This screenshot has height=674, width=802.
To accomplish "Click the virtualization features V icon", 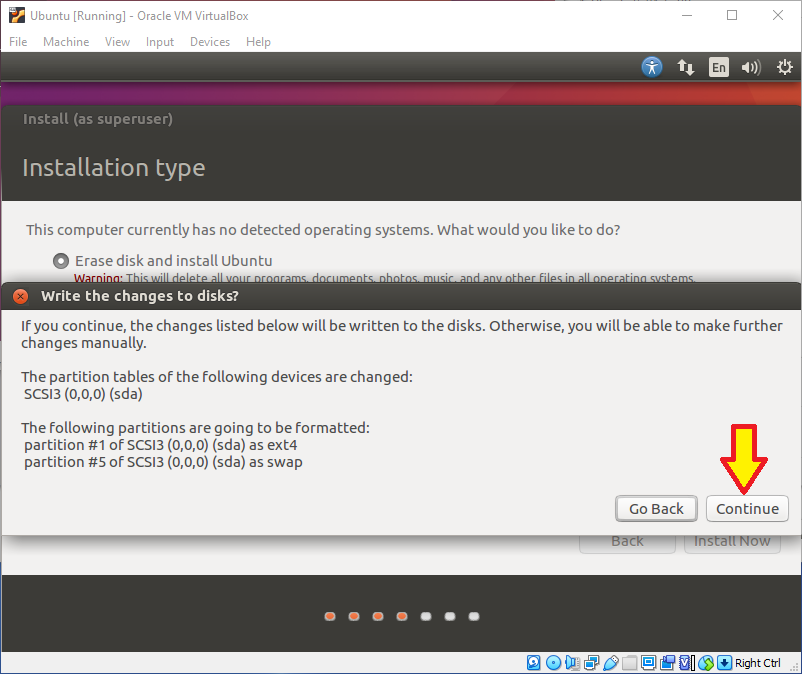I will (x=686, y=663).
